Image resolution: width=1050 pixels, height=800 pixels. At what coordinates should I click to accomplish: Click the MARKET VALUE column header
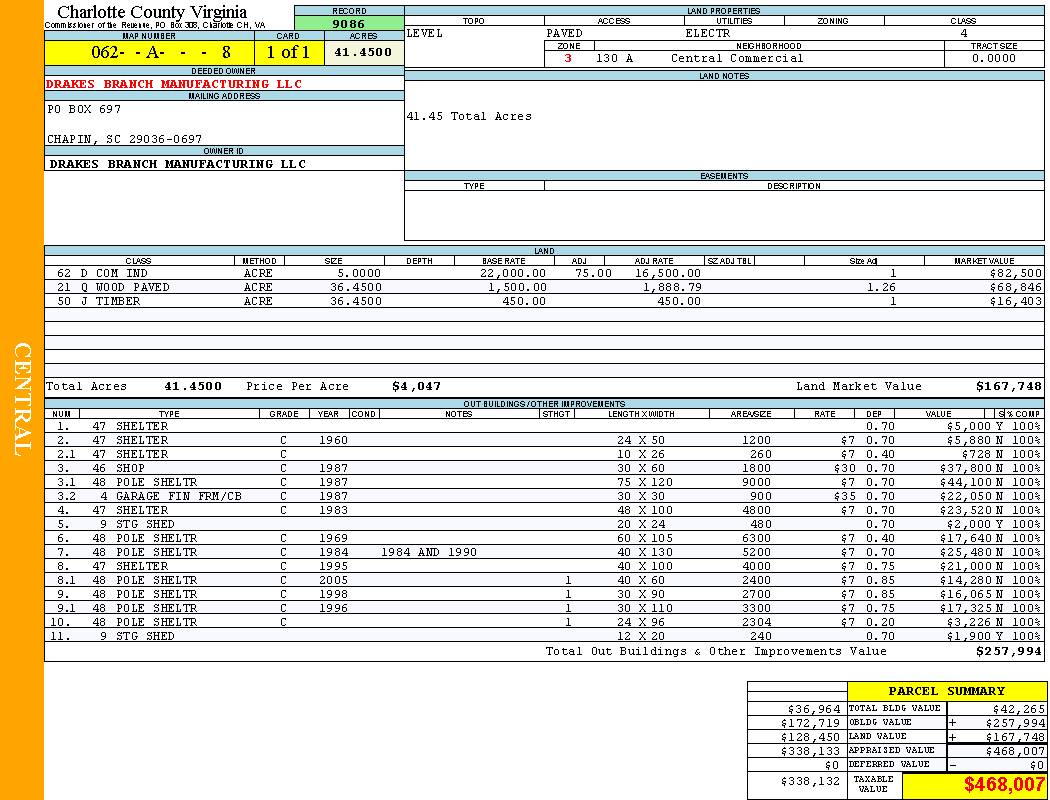[x=984, y=261]
